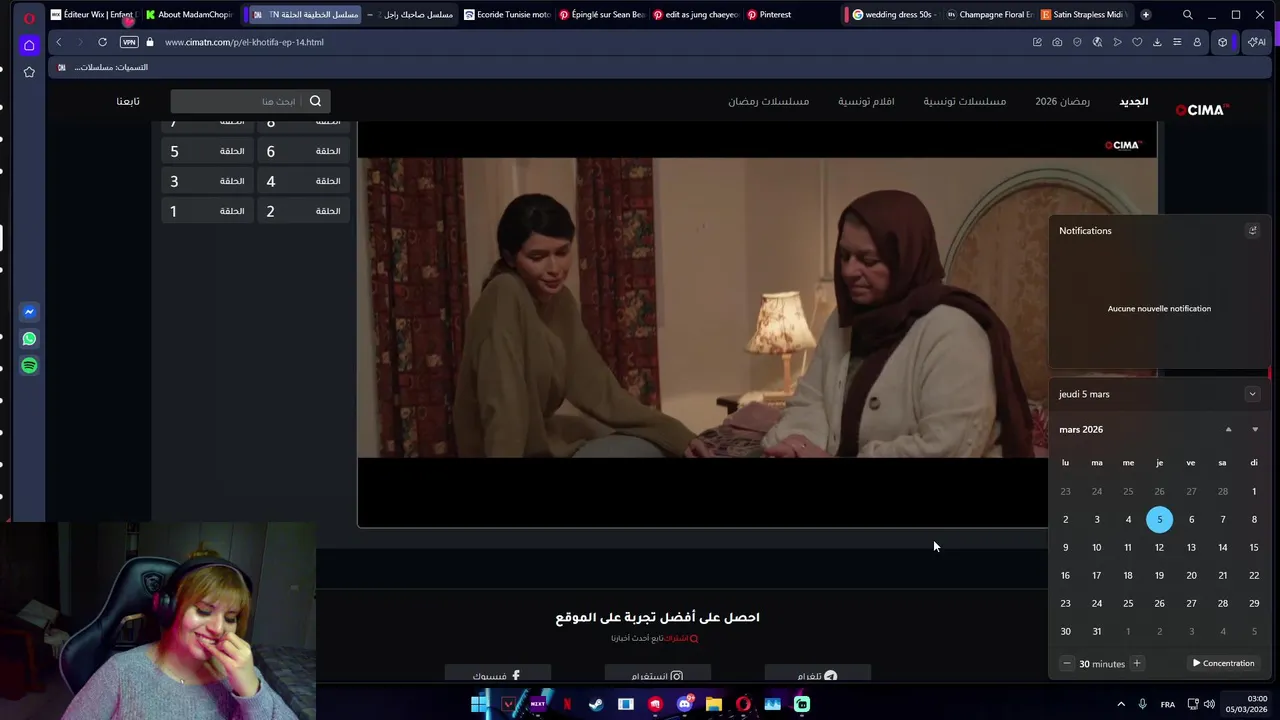Click the mars 2026 month header
This screenshot has width=1280, height=720.
[1081, 430]
